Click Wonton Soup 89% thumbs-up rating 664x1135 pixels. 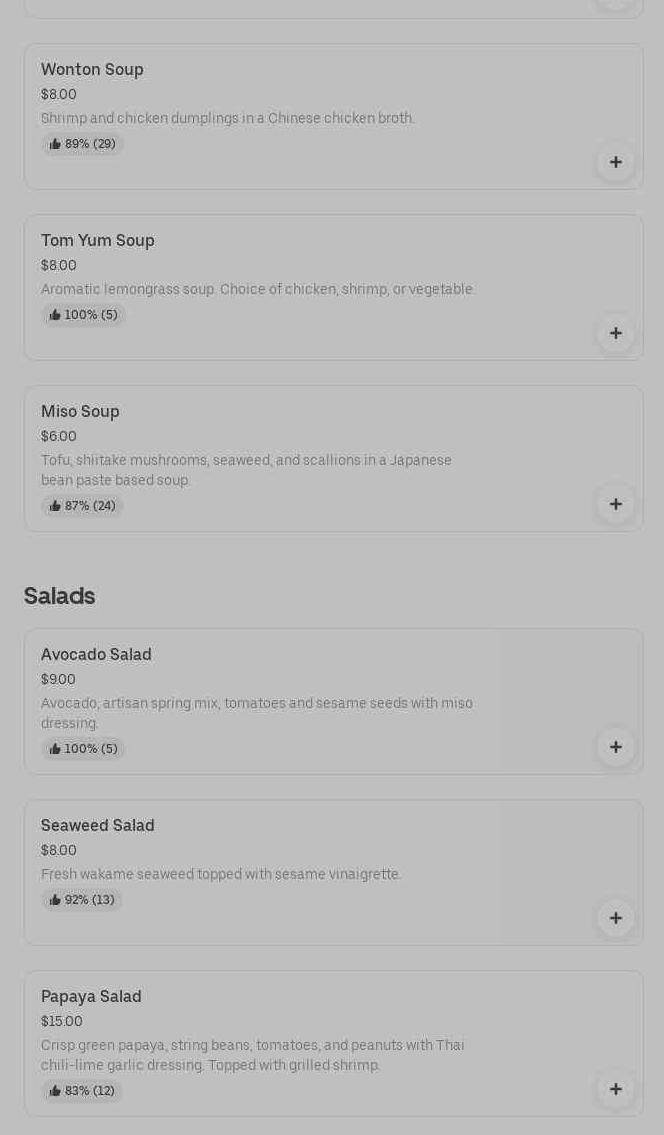point(83,144)
